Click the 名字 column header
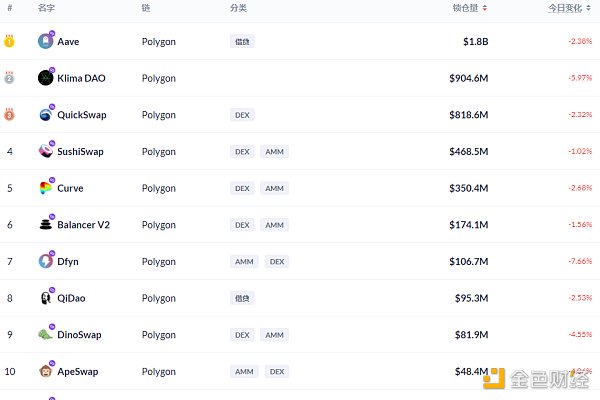Image resolution: width=600 pixels, height=400 pixels. pos(46,8)
